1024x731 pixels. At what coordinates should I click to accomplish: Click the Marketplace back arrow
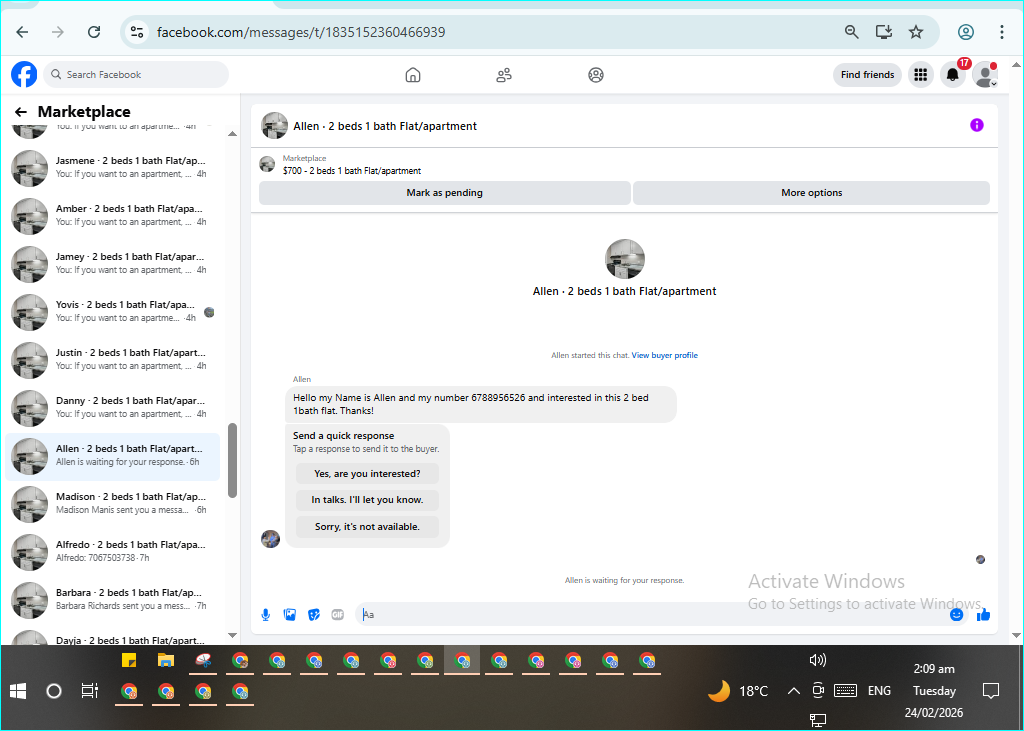tap(21, 112)
